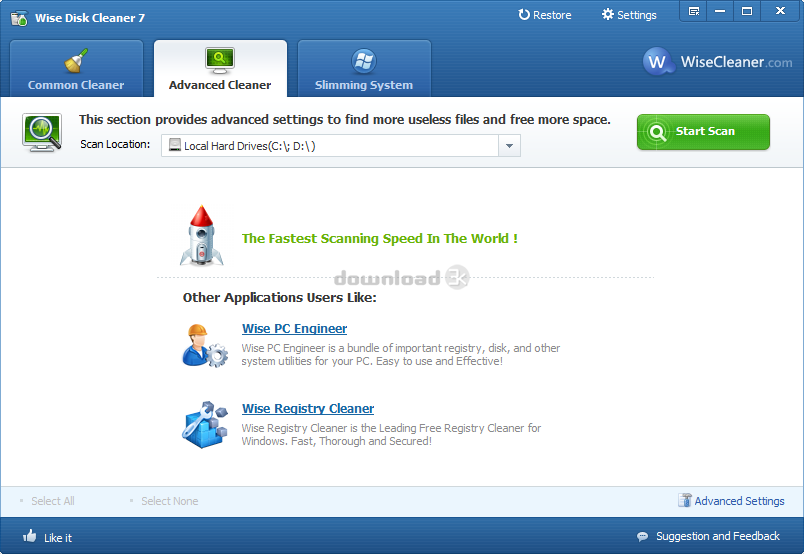
Task: Open Suggestion and Feedback
Action: pos(718,537)
